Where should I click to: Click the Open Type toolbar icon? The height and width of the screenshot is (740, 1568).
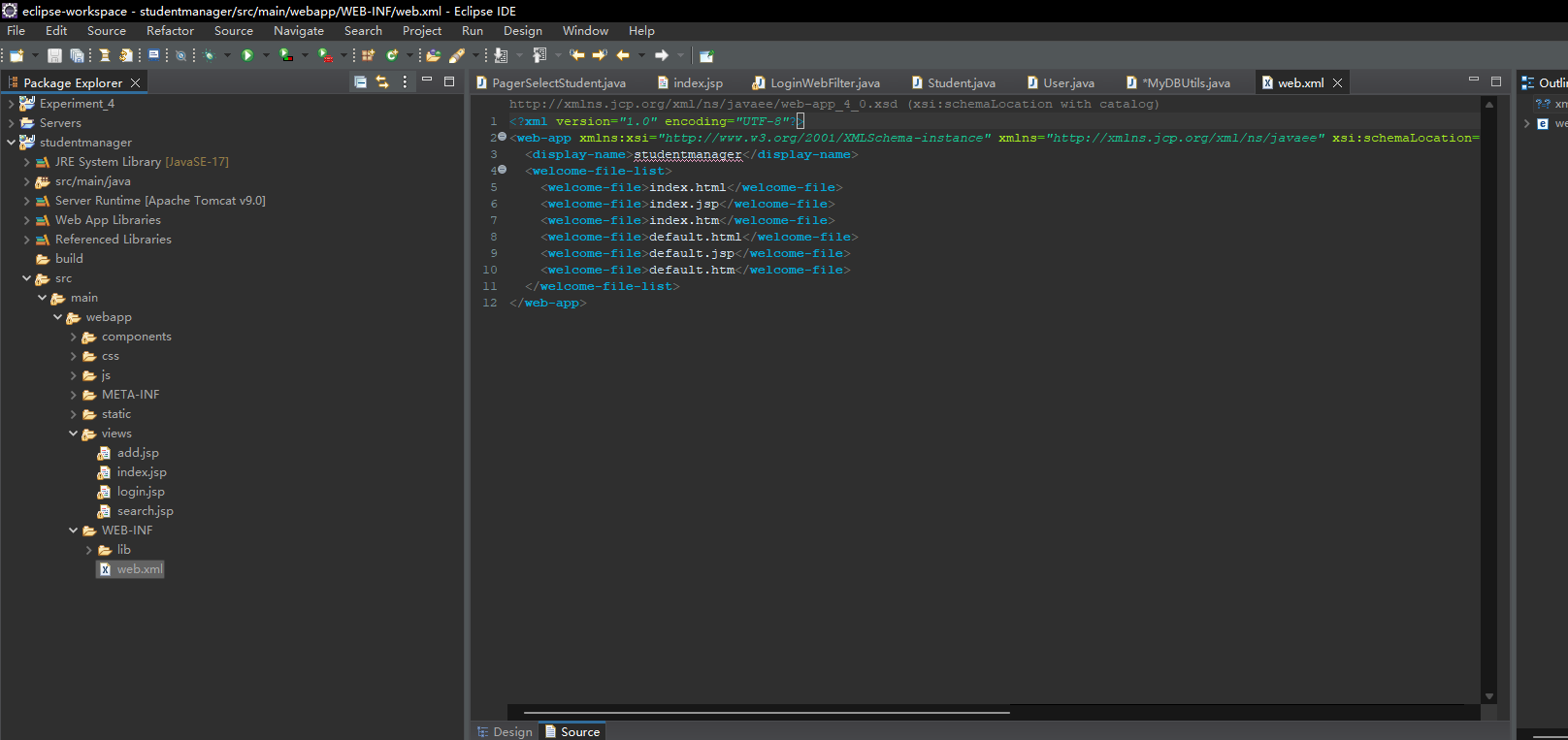(434, 55)
